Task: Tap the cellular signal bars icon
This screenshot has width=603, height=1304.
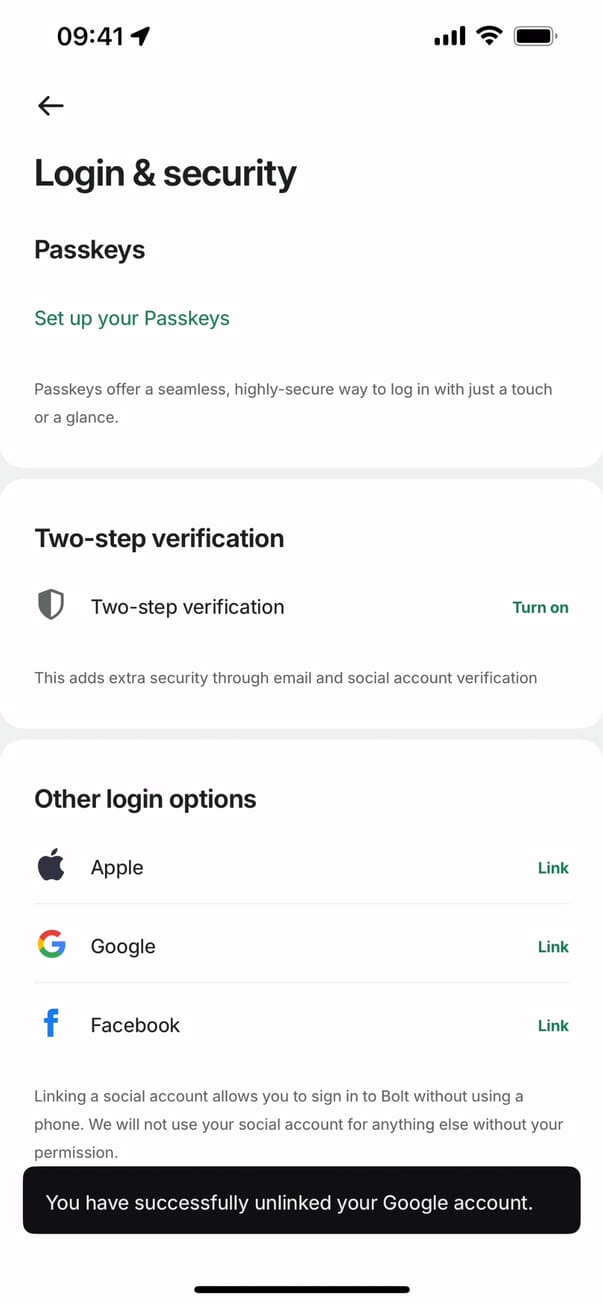Action: pos(449,37)
